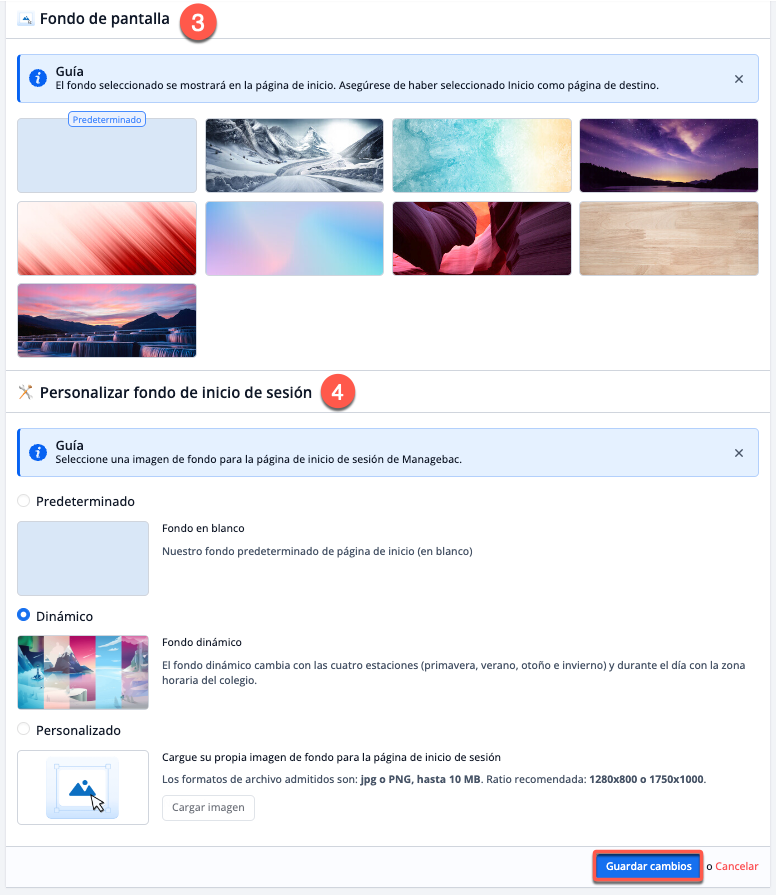Click the Cargar imagen button
Screen dimensions: 776x895
(x=208, y=808)
